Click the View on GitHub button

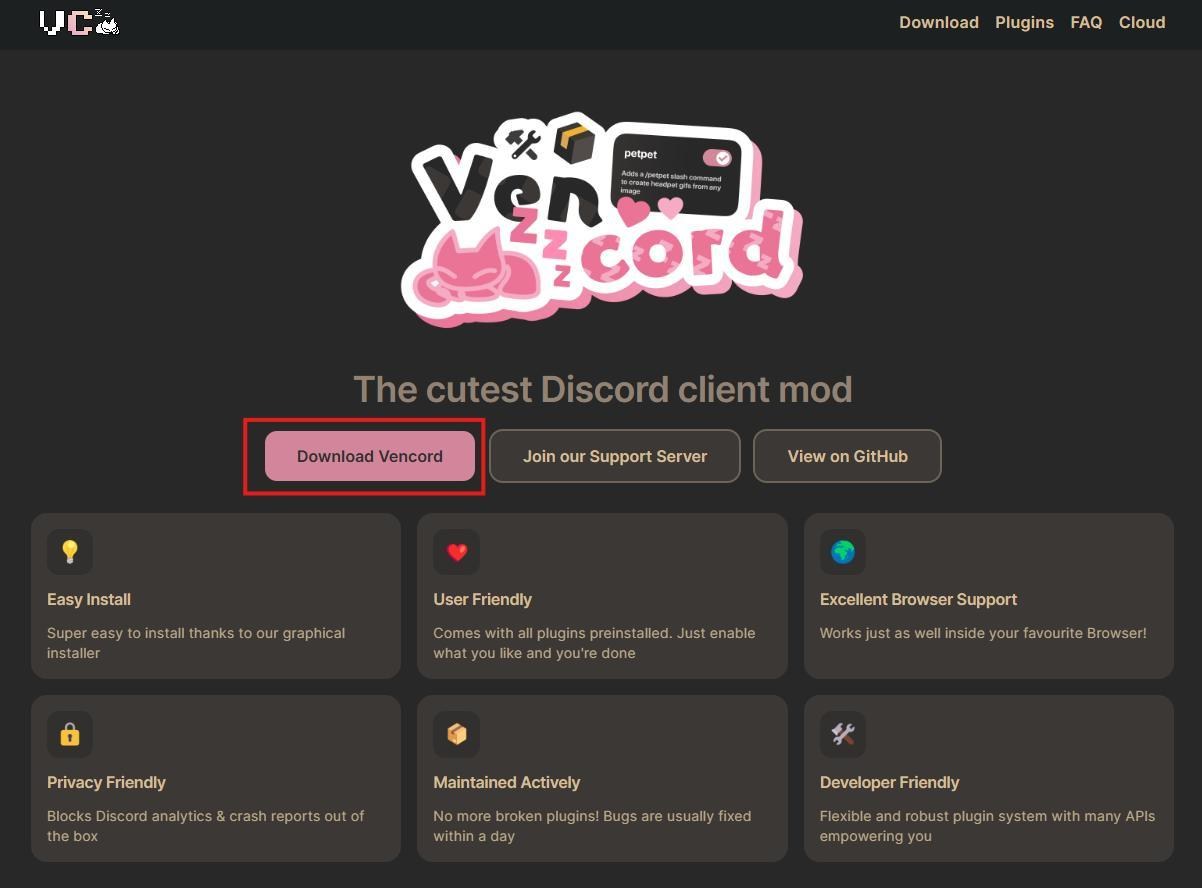pos(848,456)
